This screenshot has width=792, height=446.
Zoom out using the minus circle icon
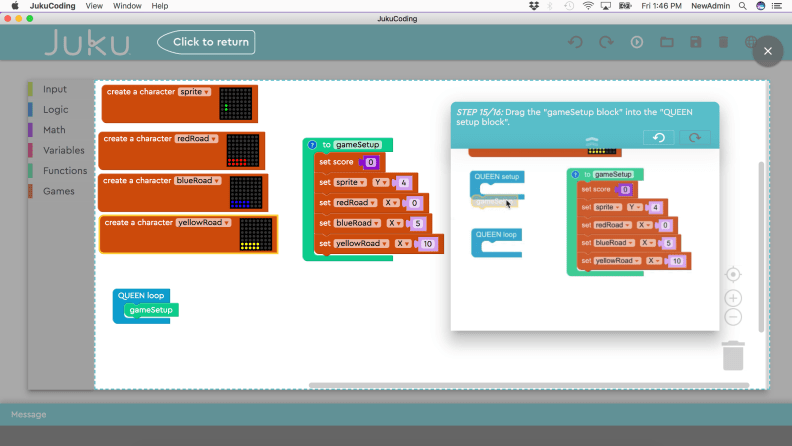coord(733,317)
